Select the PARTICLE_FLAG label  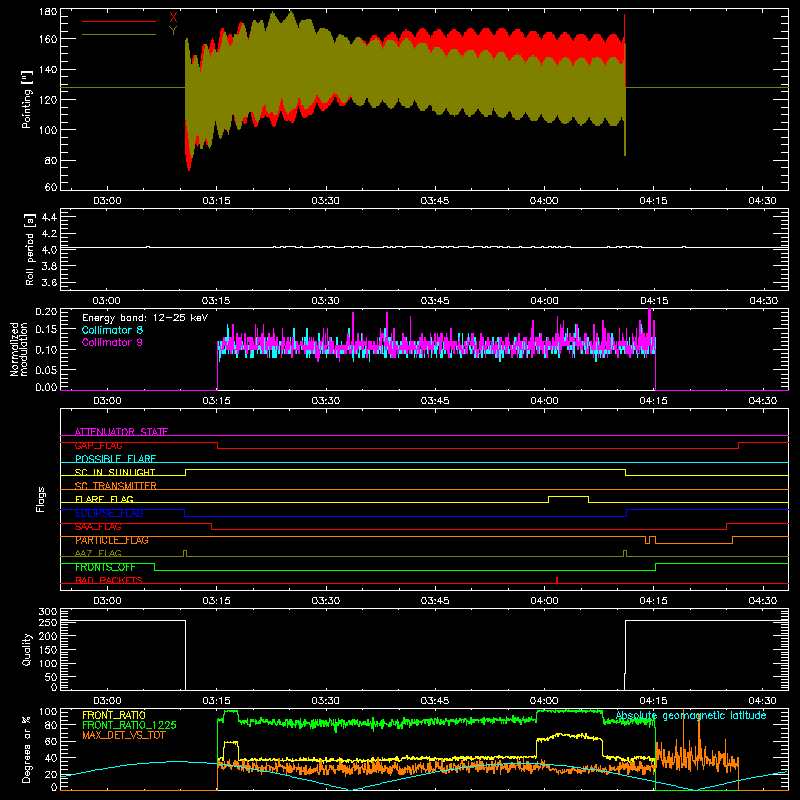coord(112,540)
